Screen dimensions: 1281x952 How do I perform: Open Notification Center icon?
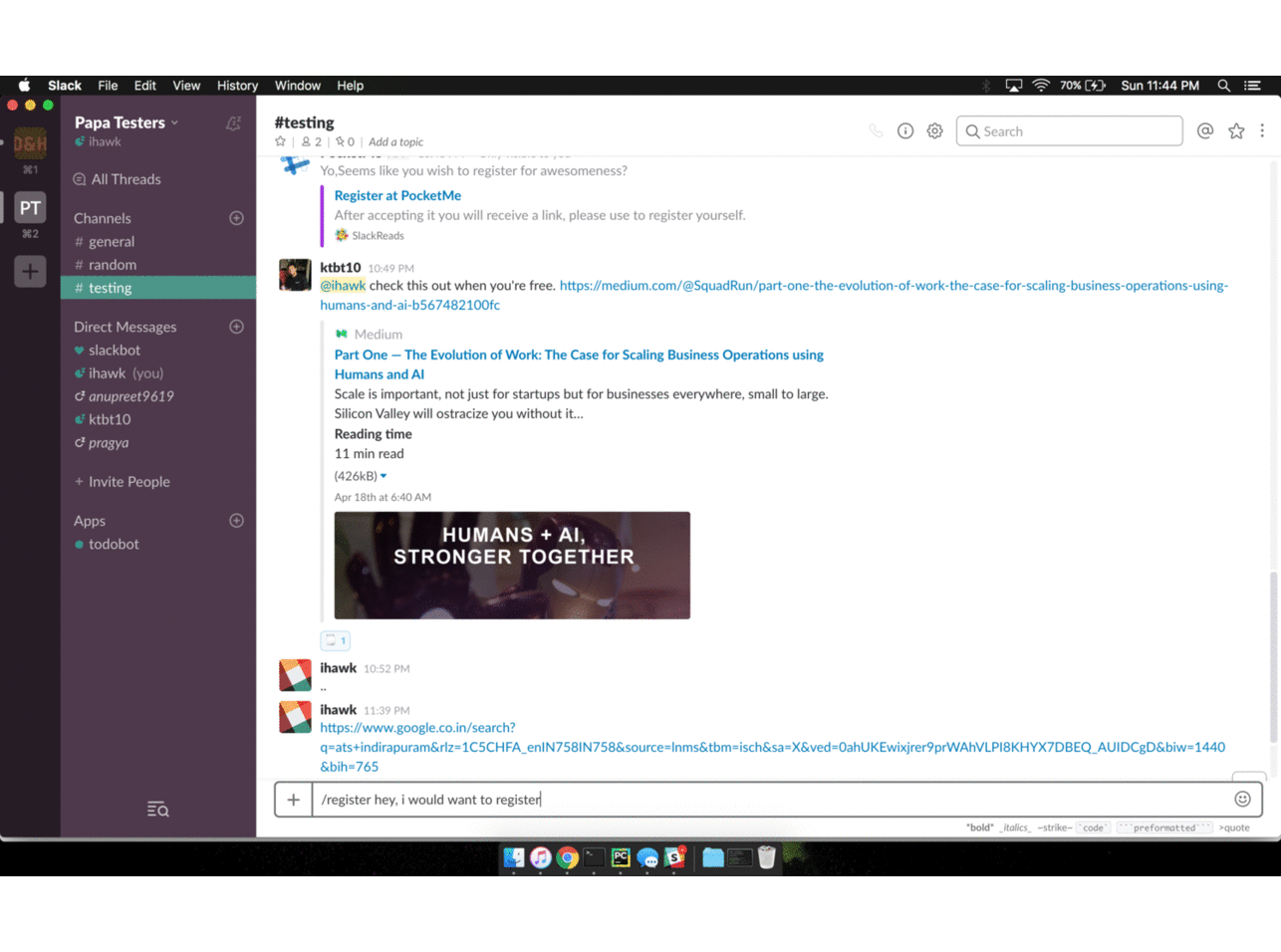(x=1253, y=86)
